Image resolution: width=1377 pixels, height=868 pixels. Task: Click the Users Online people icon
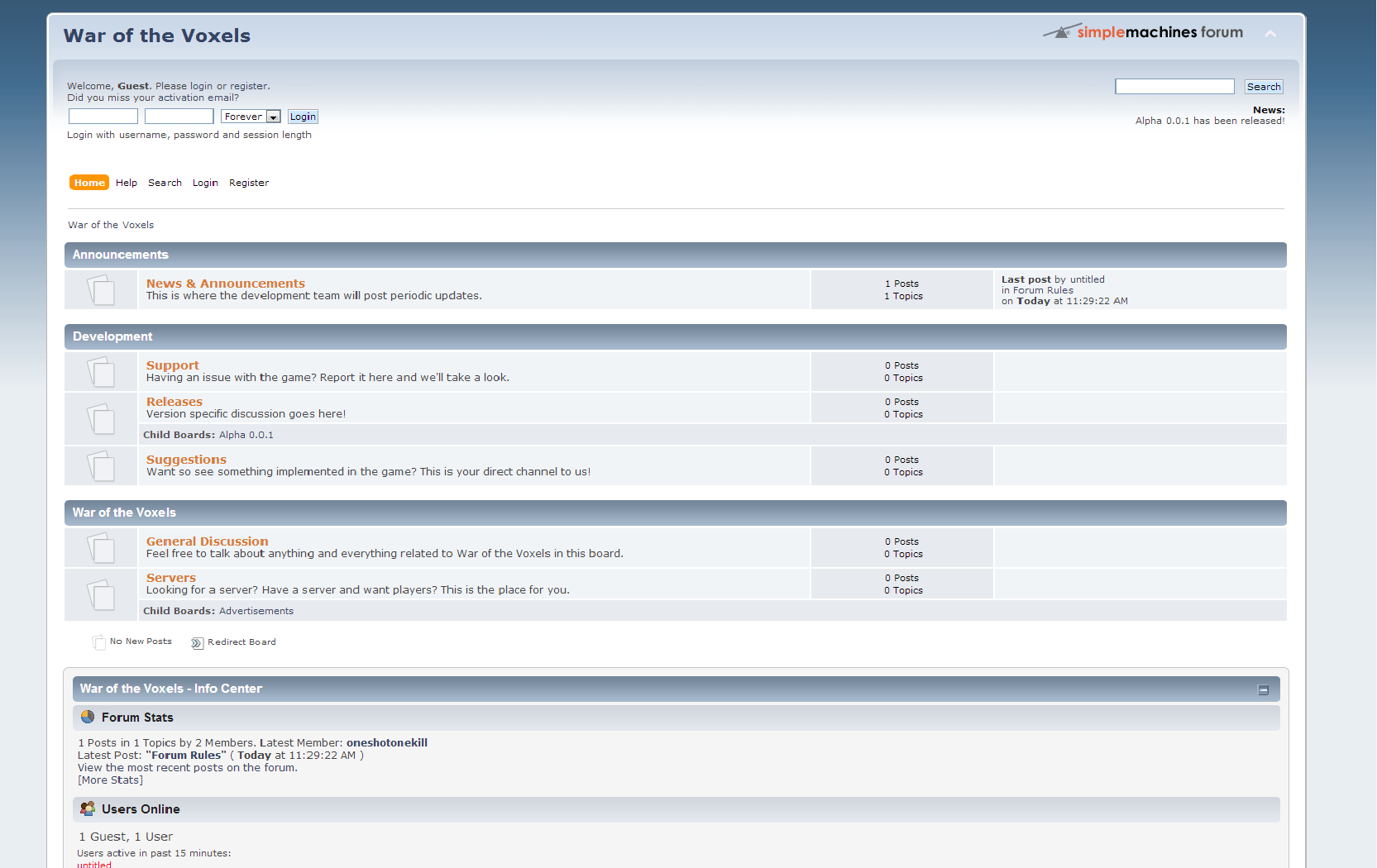(88, 808)
